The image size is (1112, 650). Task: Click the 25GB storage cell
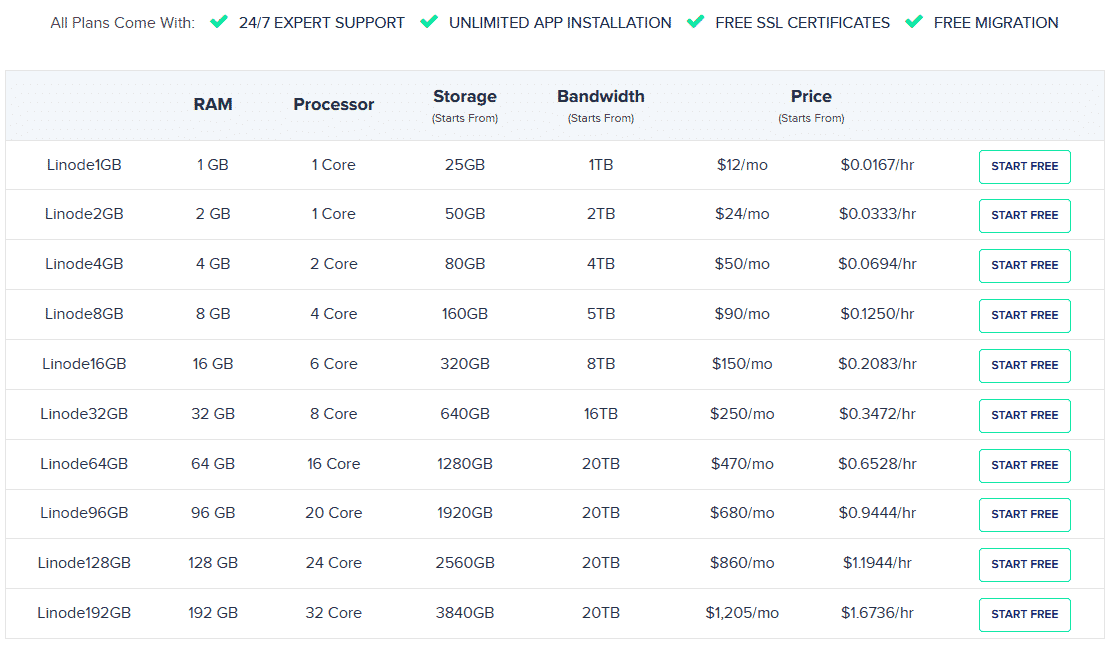[x=465, y=164]
